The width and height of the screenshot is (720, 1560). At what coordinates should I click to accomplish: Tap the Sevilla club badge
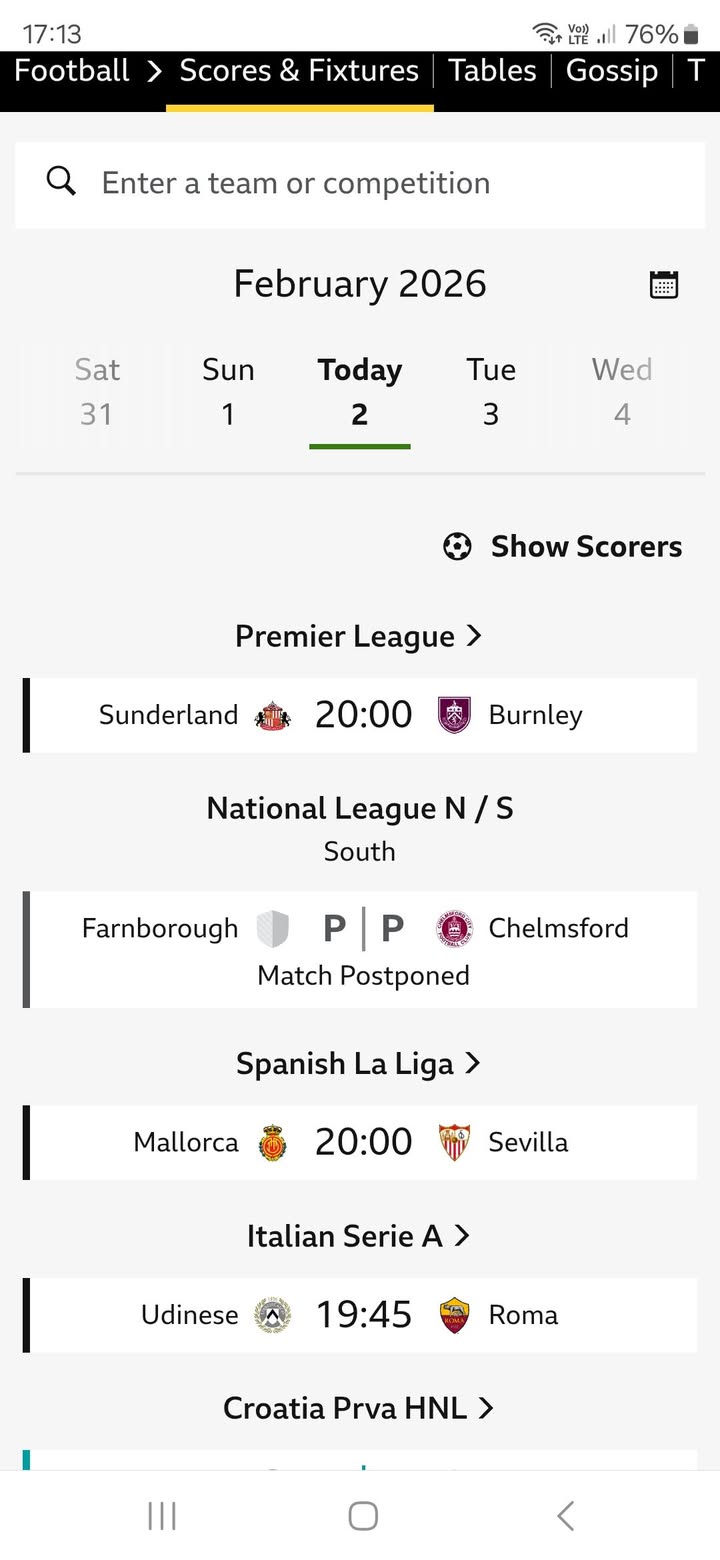point(455,1142)
